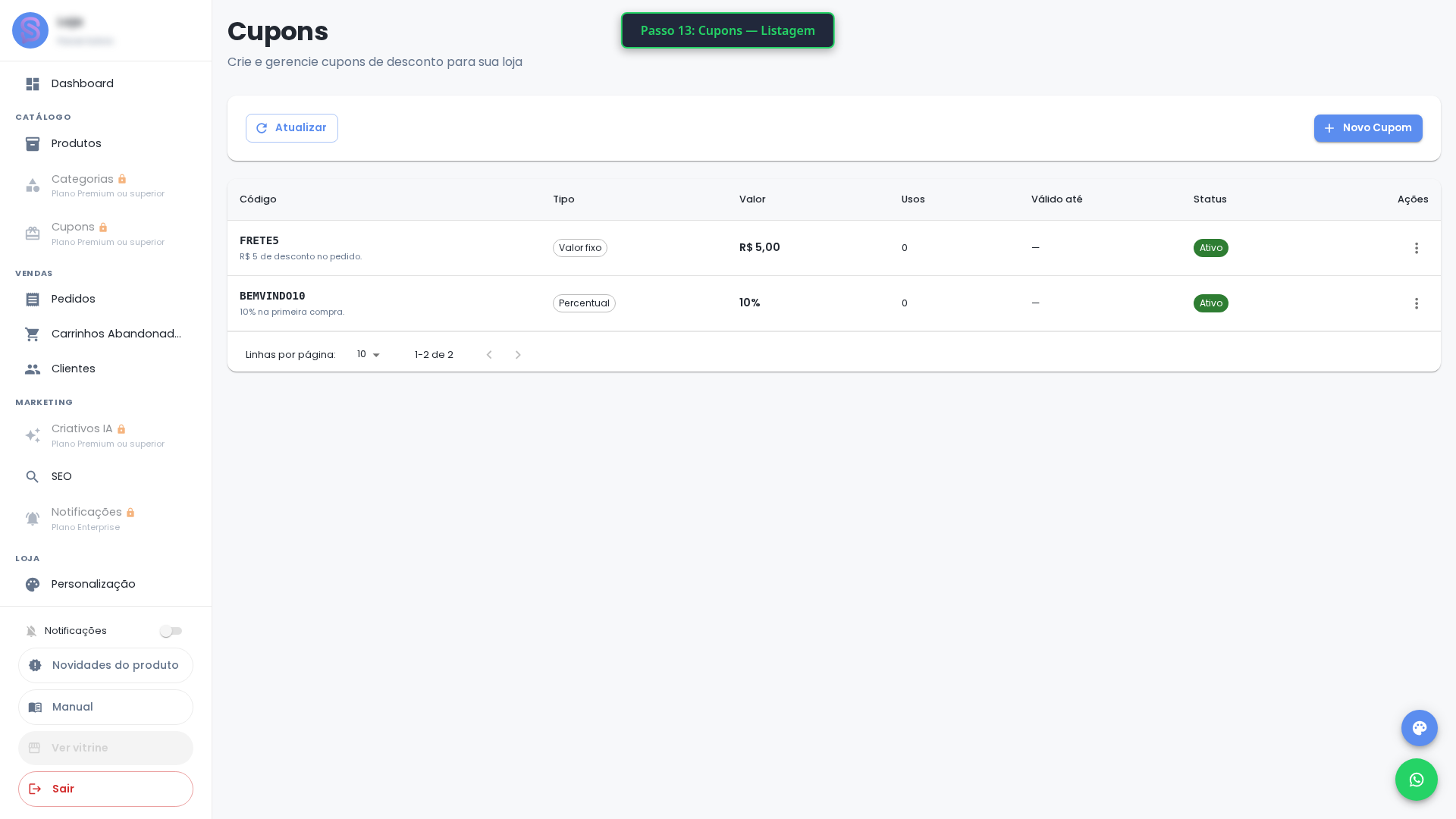Open Carrinhos Abandonados menu item
The width and height of the screenshot is (1456, 819).
click(106, 334)
